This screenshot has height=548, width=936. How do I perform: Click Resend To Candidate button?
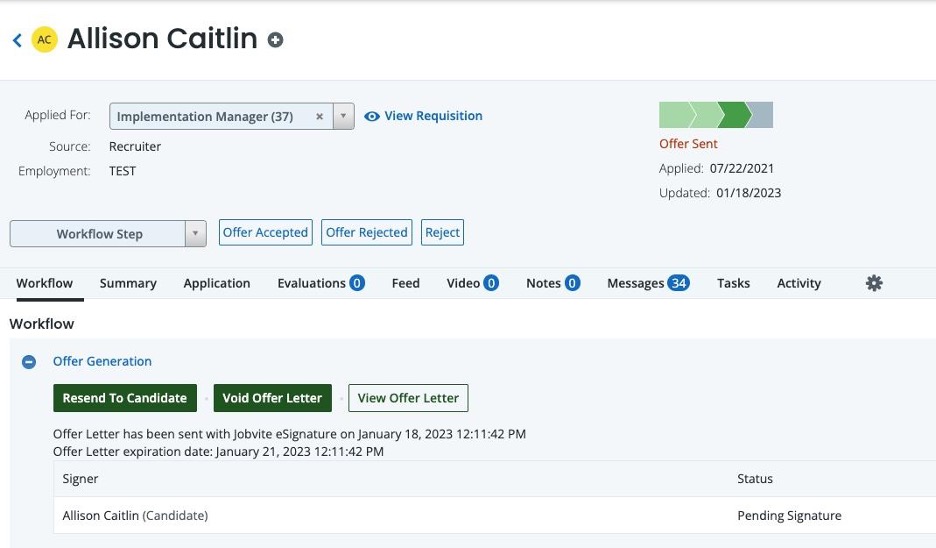125,398
